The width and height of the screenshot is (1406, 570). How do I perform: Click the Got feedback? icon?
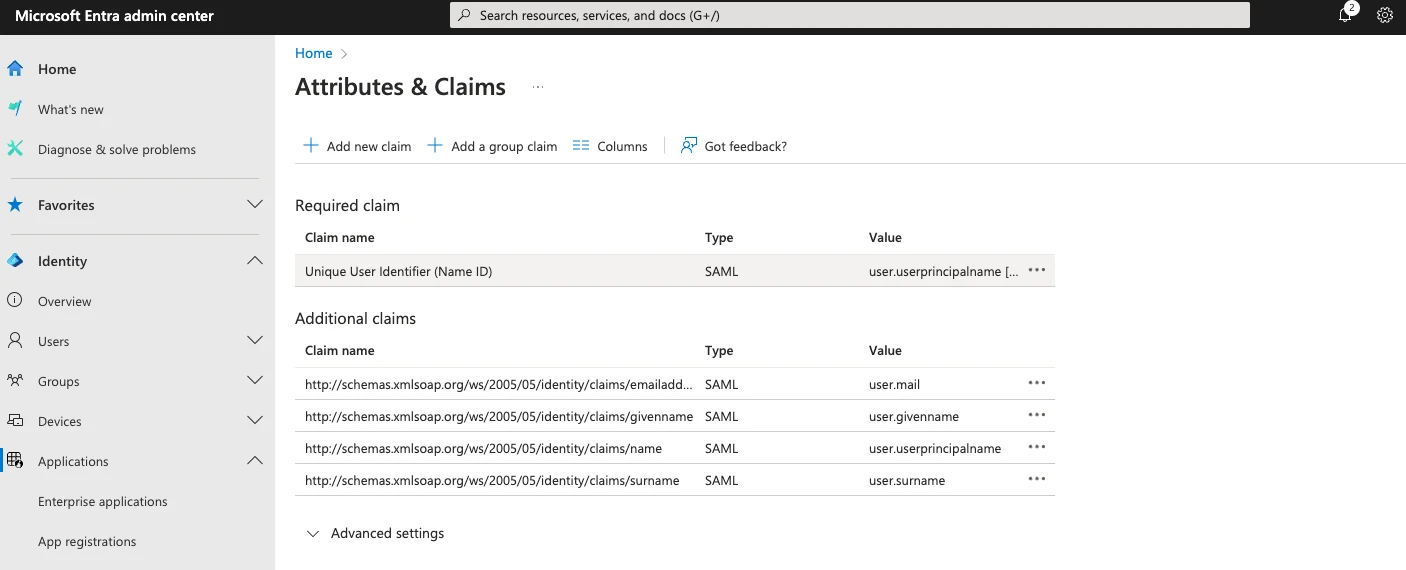(x=689, y=146)
